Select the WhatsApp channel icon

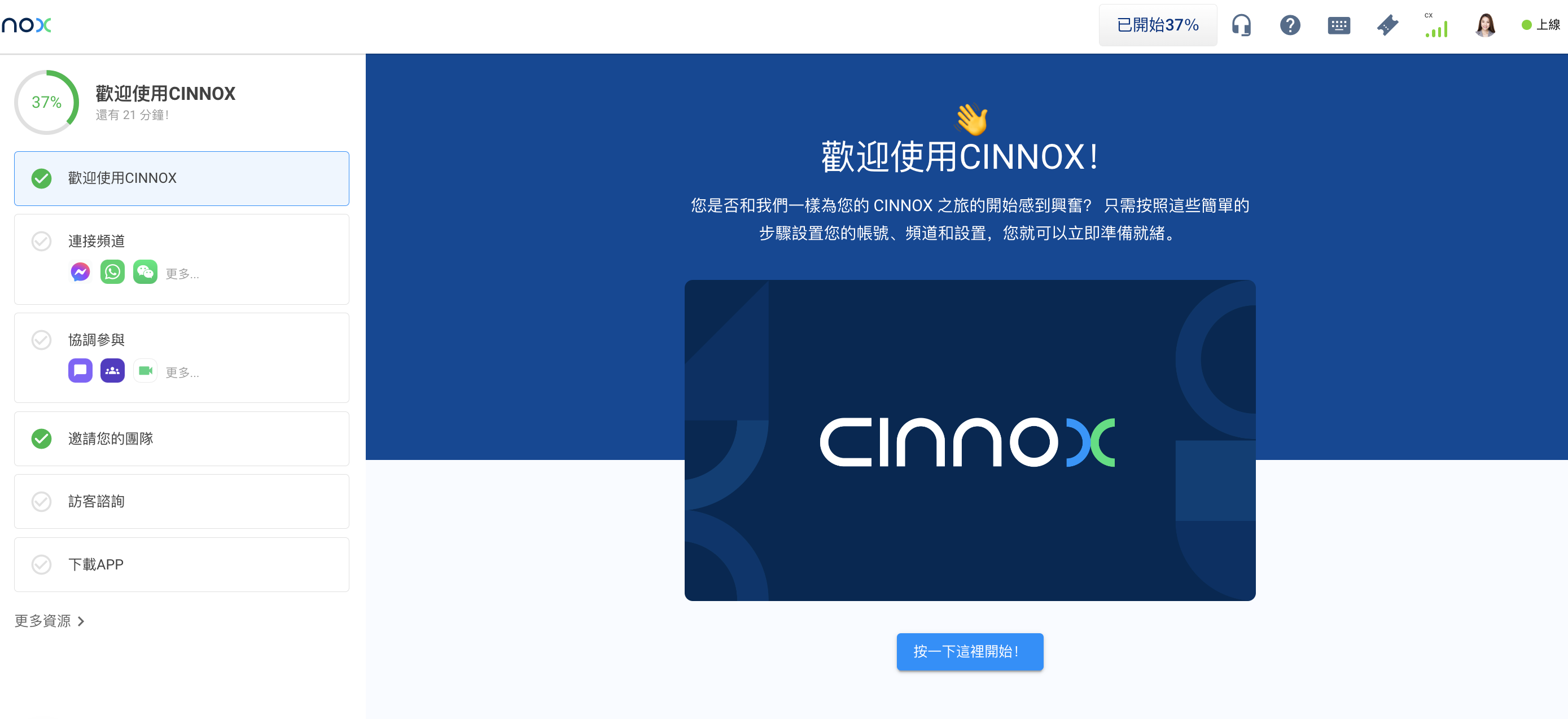(x=113, y=272)
